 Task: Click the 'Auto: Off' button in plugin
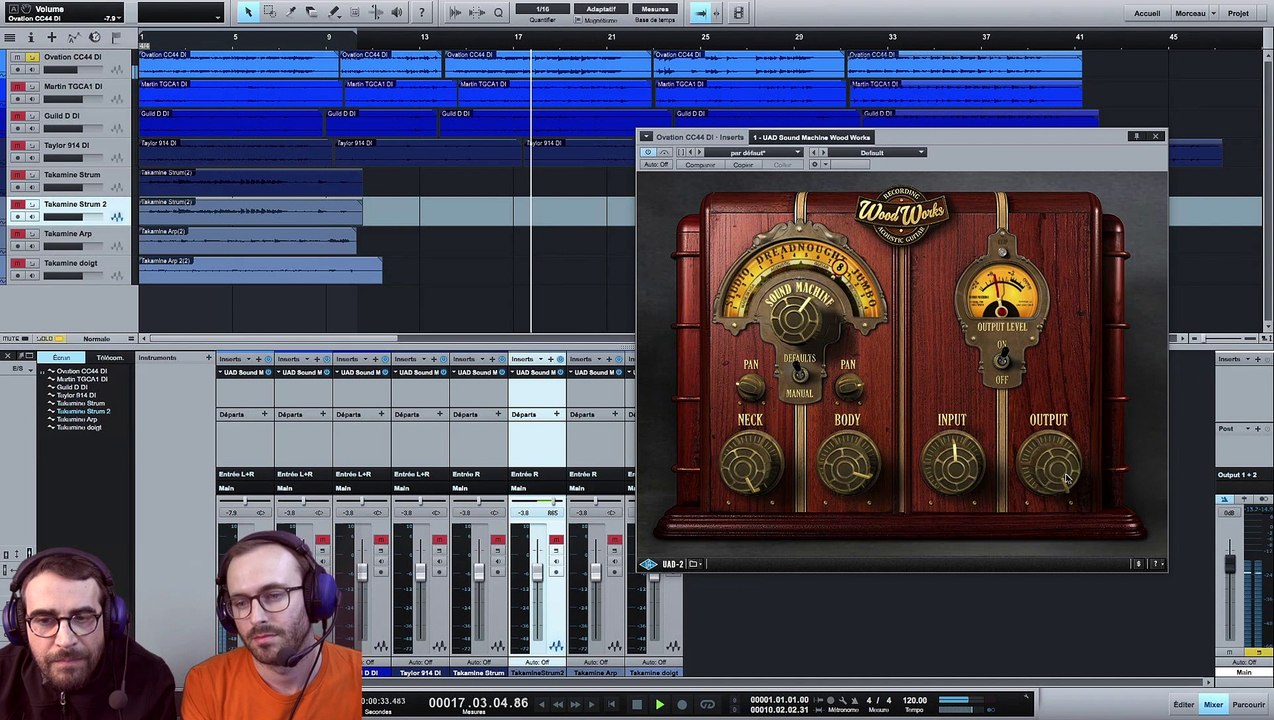(x=656, y=164)
